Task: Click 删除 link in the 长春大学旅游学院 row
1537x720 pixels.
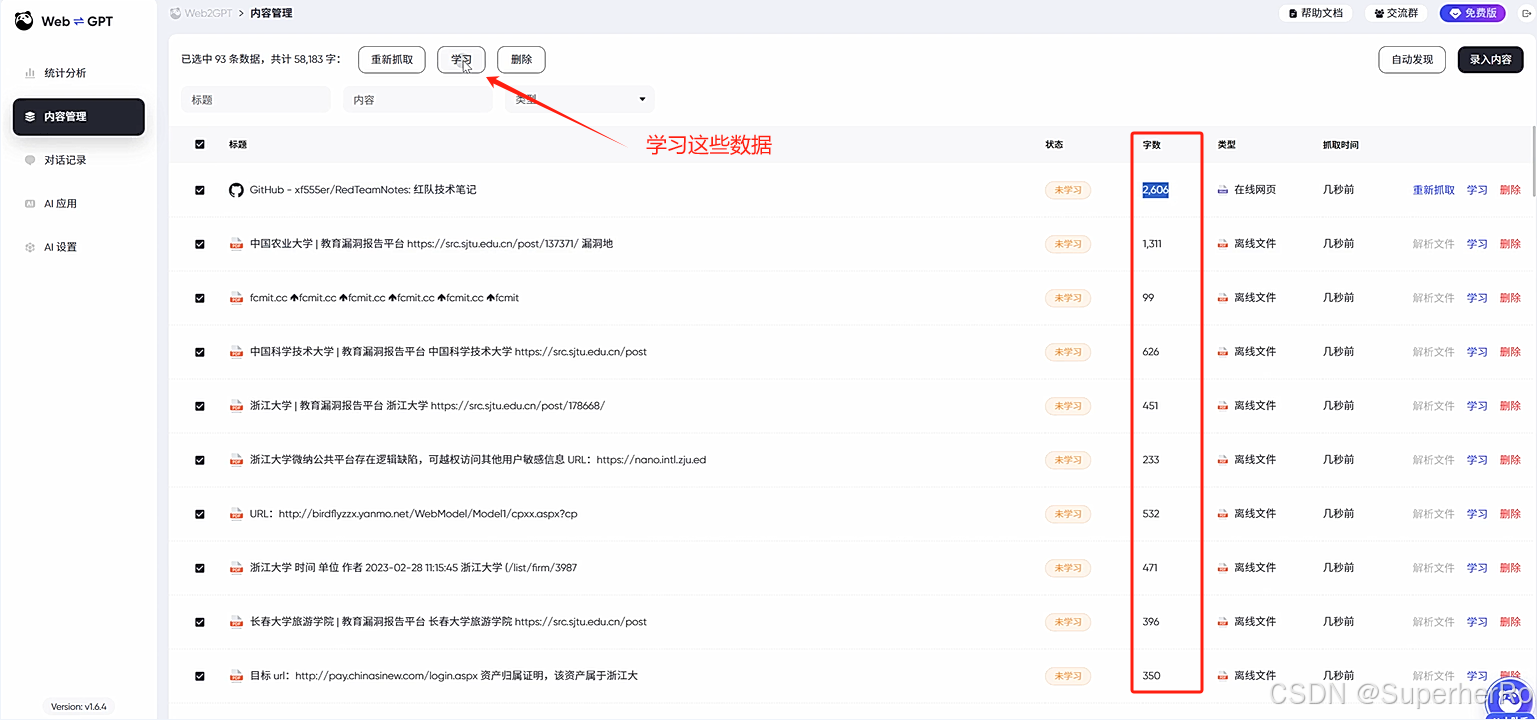Action: coord(1510,622)
